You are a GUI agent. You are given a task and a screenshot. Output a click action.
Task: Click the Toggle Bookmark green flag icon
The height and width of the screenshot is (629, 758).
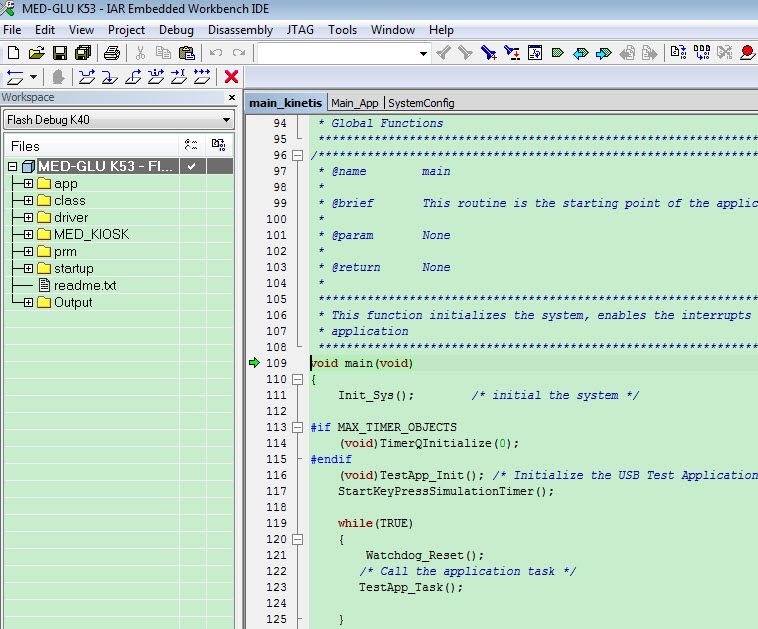tap(557, 53)
